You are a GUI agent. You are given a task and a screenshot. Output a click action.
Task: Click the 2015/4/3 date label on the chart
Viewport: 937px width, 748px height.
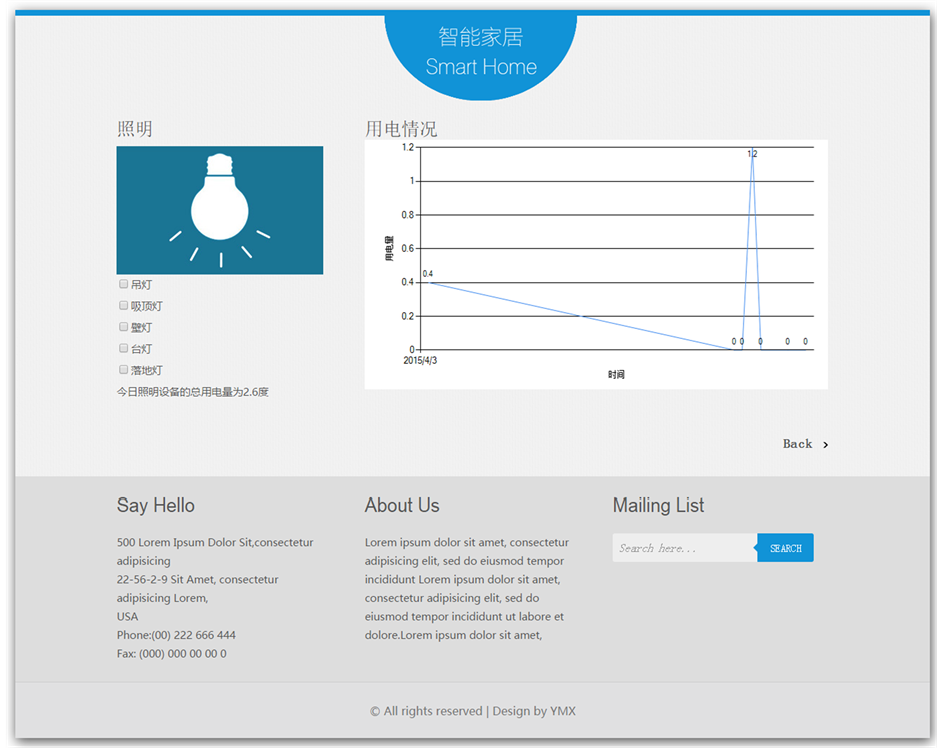click(420, 360)
